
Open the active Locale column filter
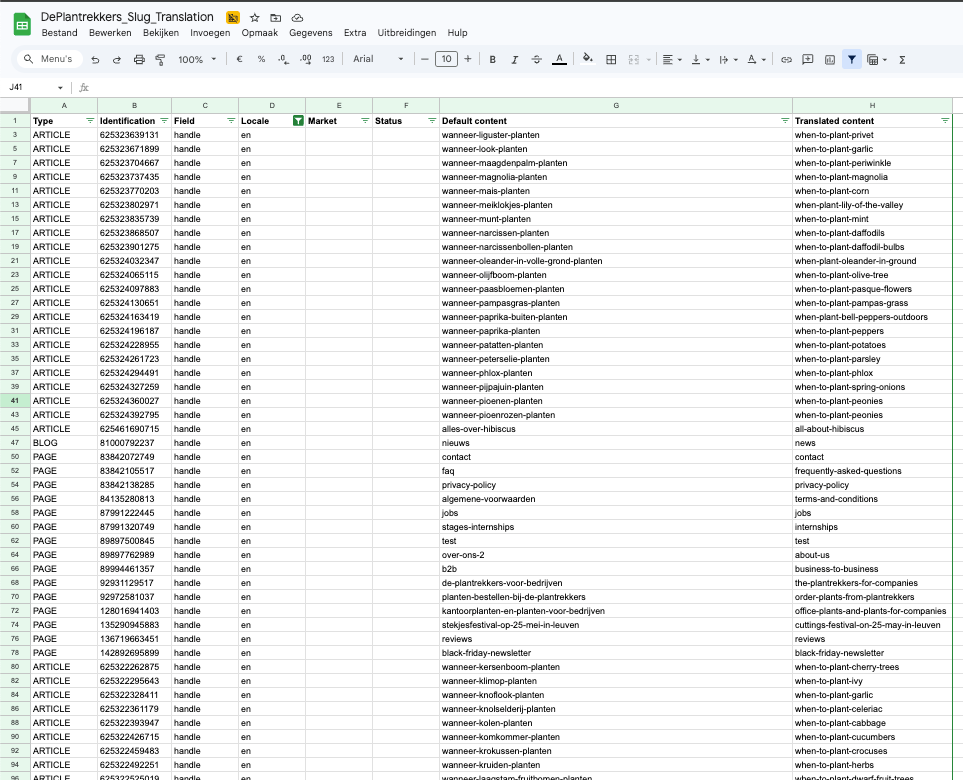tap(298, 121)
